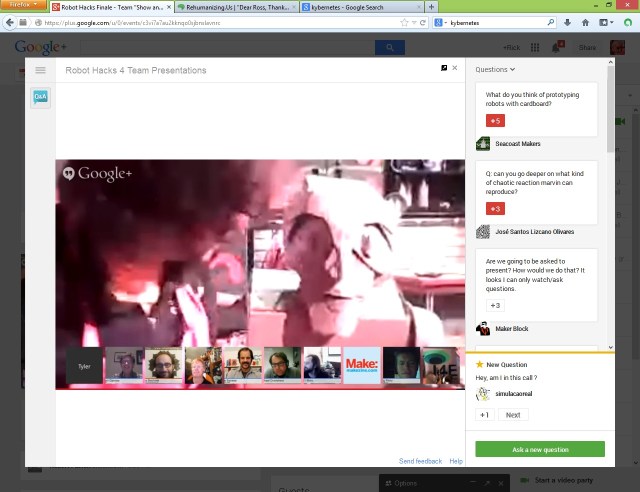The width and height of the screenshot is (640, 492).
Task: Close the Robot Hacks presentation overlay
Action: coord(455,68)
